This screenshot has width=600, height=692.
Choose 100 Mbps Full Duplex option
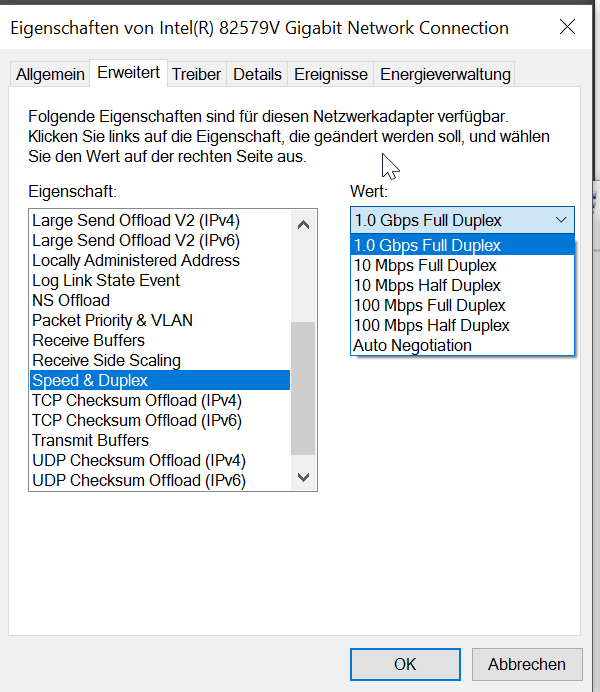462,305
